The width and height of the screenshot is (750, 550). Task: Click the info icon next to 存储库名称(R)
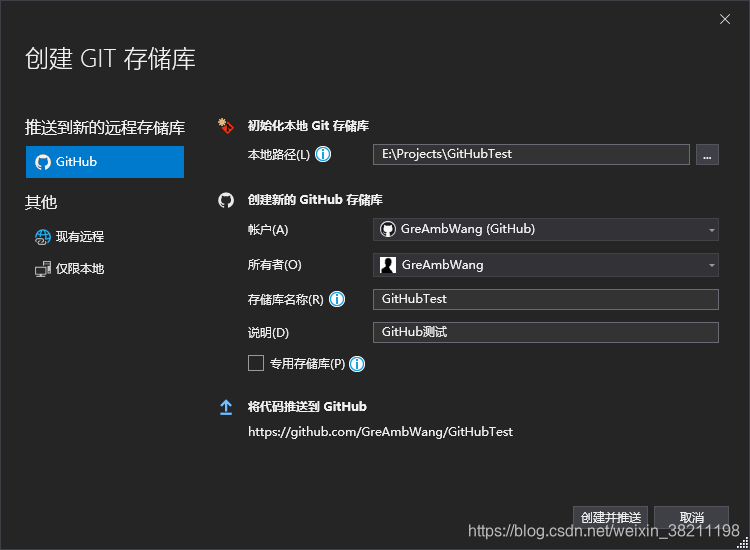pyautogui.click(x=337, y=299)
